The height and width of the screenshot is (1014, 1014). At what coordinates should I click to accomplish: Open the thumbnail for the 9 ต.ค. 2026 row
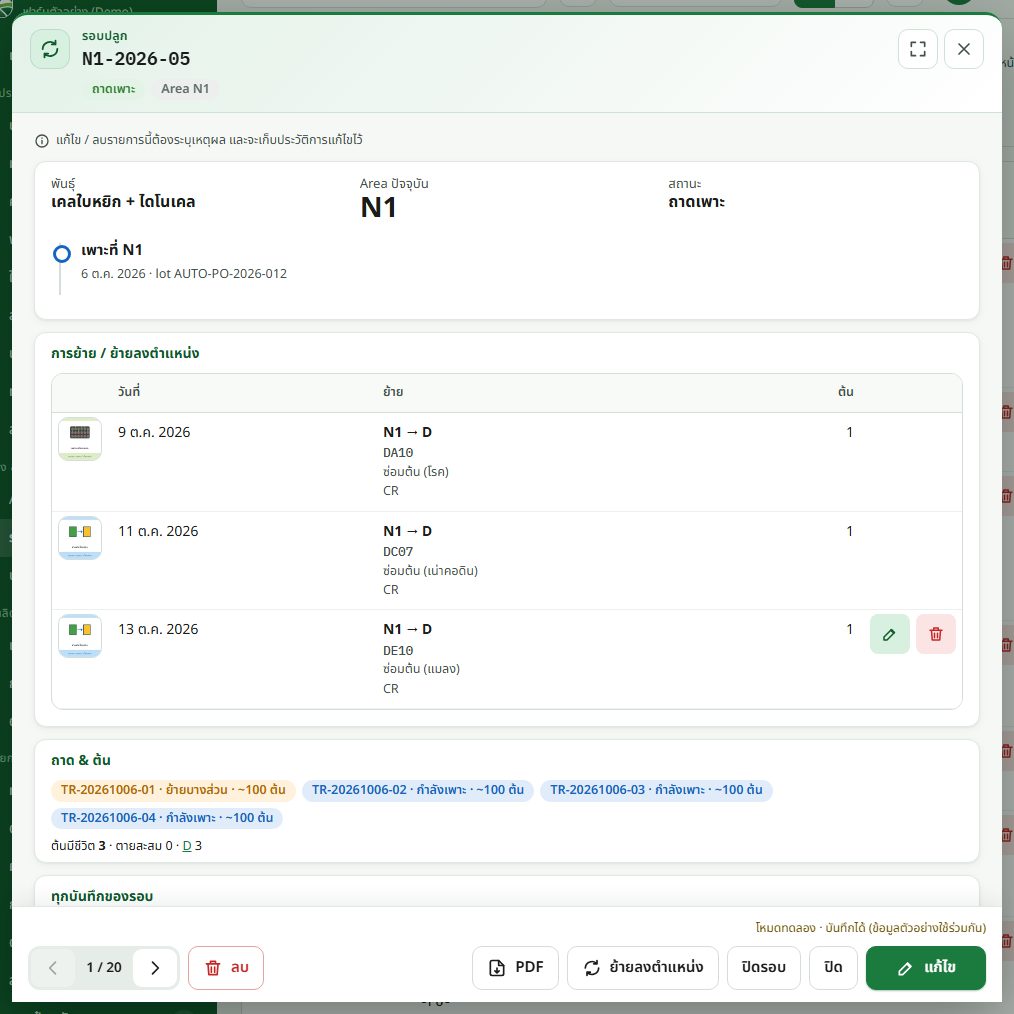(80, 439)
